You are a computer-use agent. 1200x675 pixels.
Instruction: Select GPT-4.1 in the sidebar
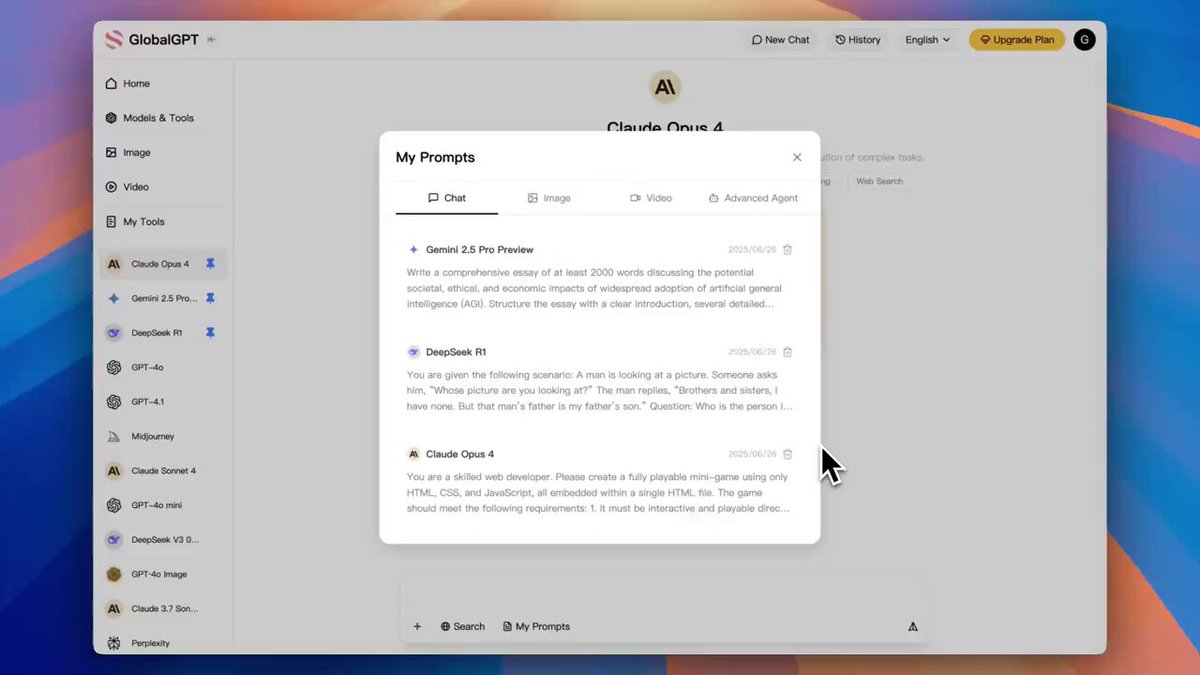163,402
